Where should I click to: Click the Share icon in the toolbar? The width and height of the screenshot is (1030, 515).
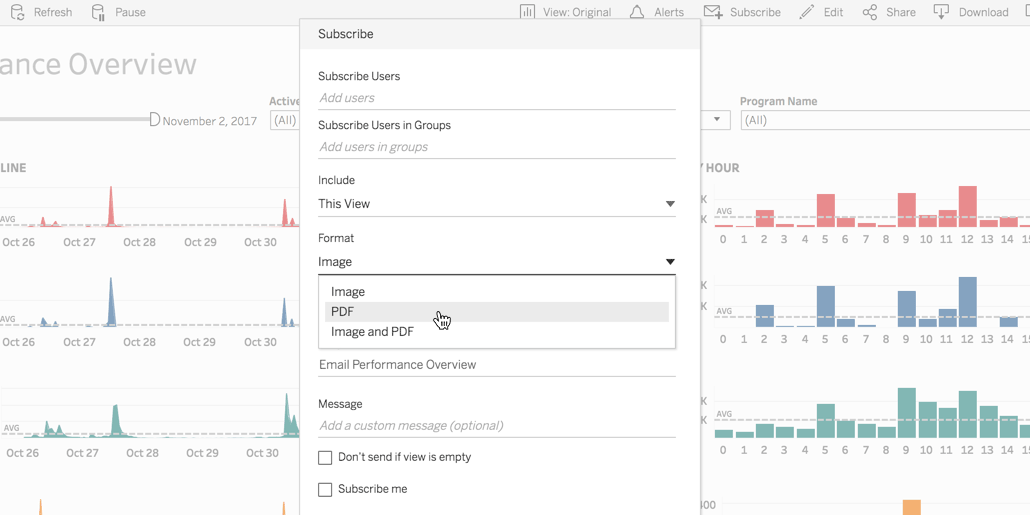(x=870, y=12)
